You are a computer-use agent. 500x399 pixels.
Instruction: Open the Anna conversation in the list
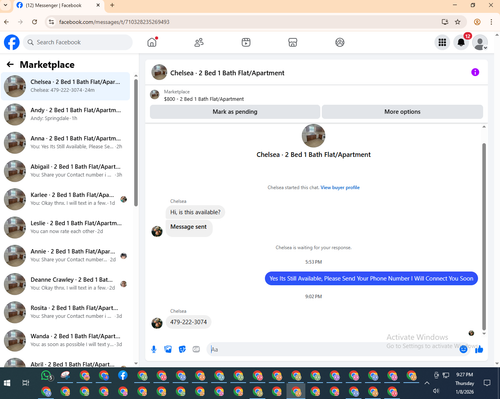point(66,142)
